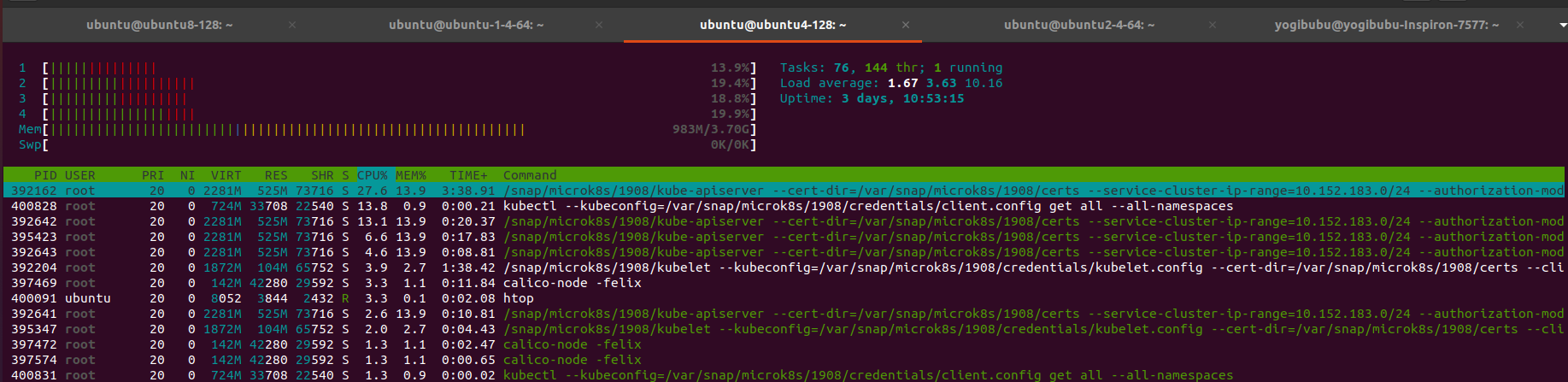Select calico-node row PID 397469
Viewport: 1568px width, 382px height.
coord(784,283)
